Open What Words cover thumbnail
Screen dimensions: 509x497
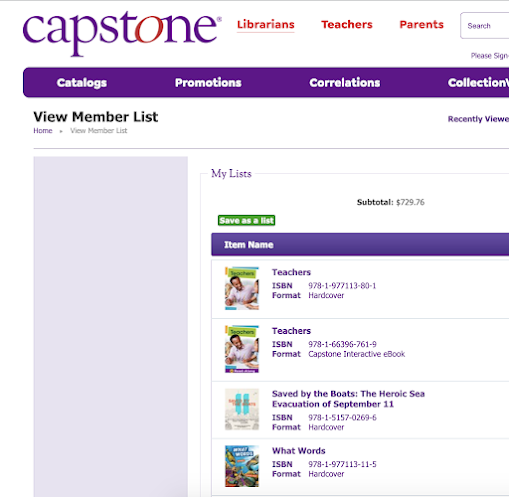tap(242, 466)
